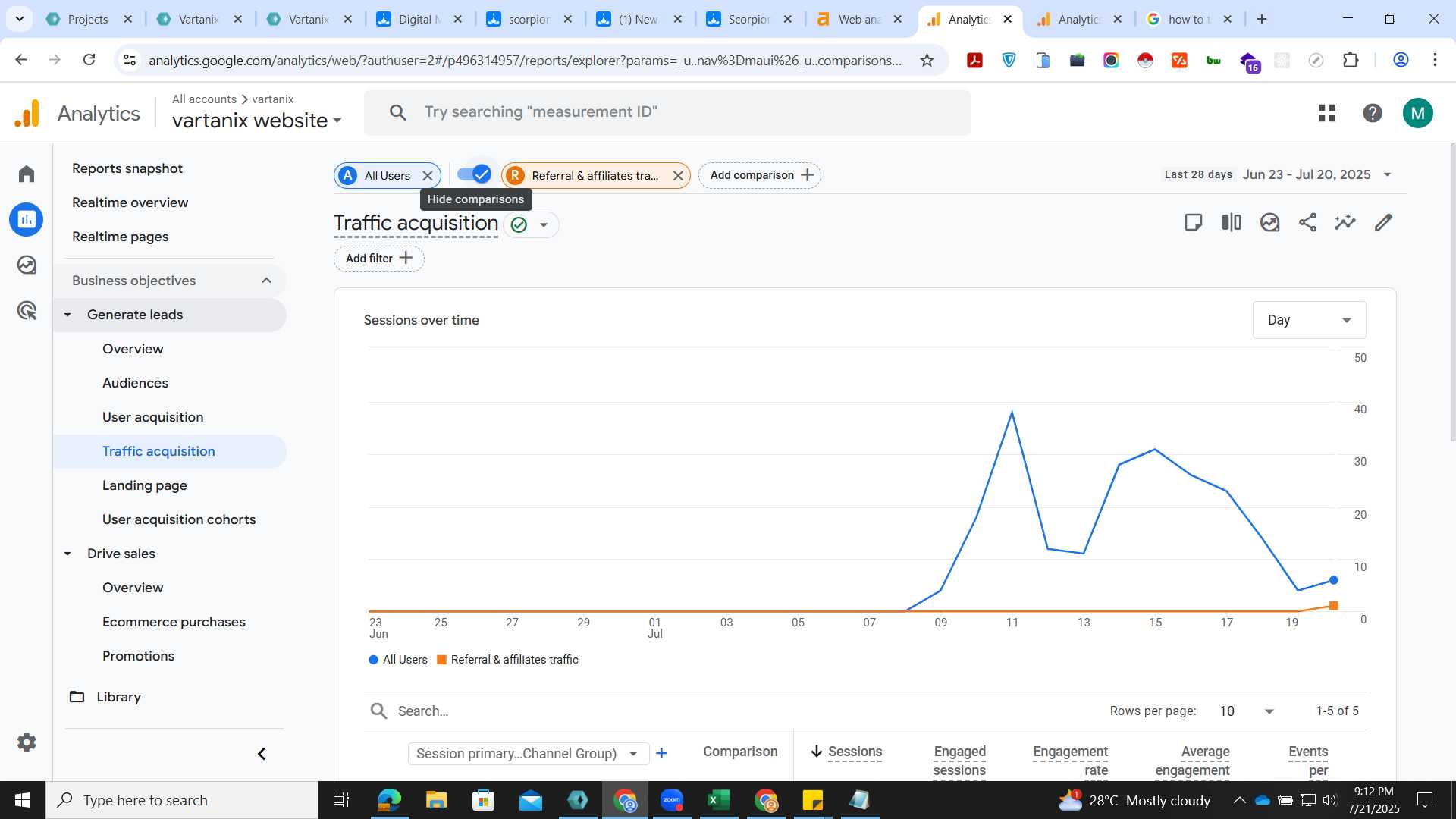Image resolution: width=1456 pixels, height=819 pixels.
Task: Open the Google apps grid icon
Action: [x=1327, y=113]
